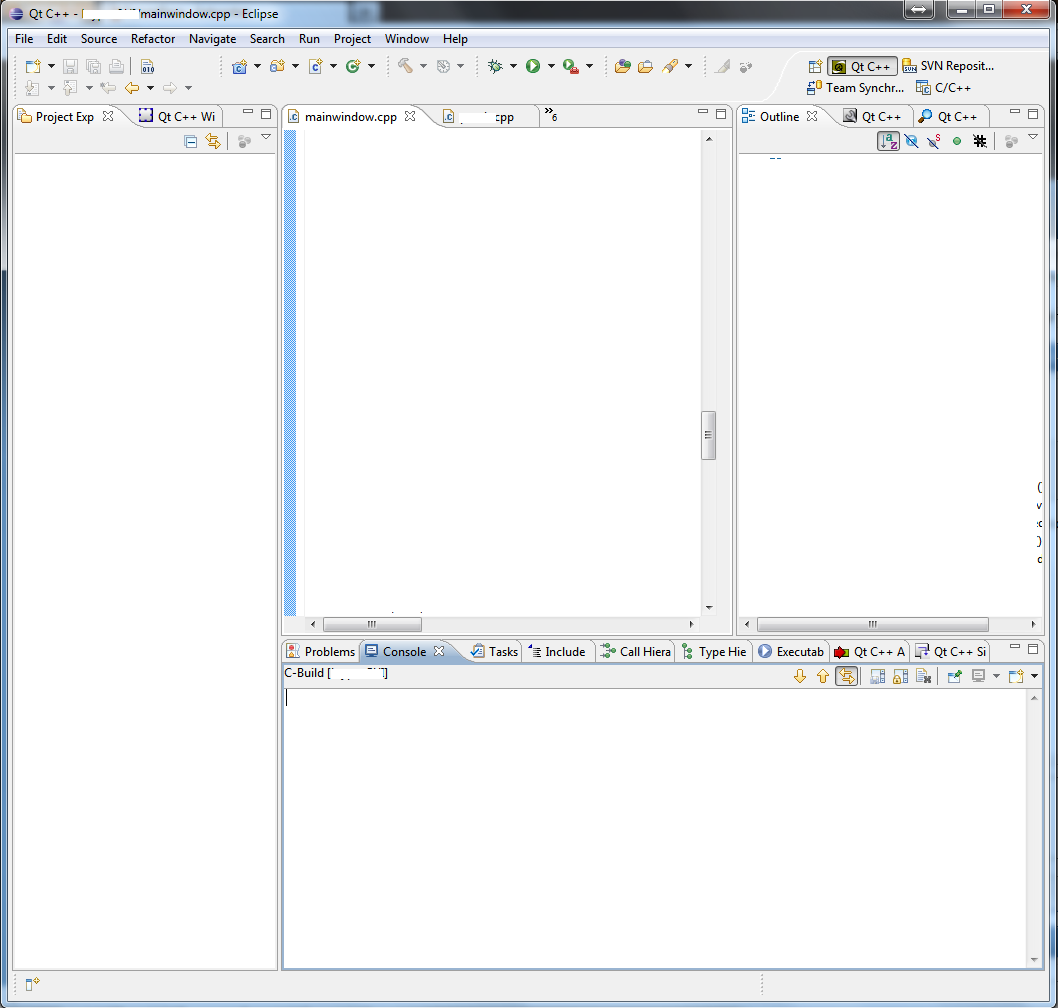Screen dimensions: 1058x1008
Task: Click console next error down arrow
Action: click(x=800, y=676)
